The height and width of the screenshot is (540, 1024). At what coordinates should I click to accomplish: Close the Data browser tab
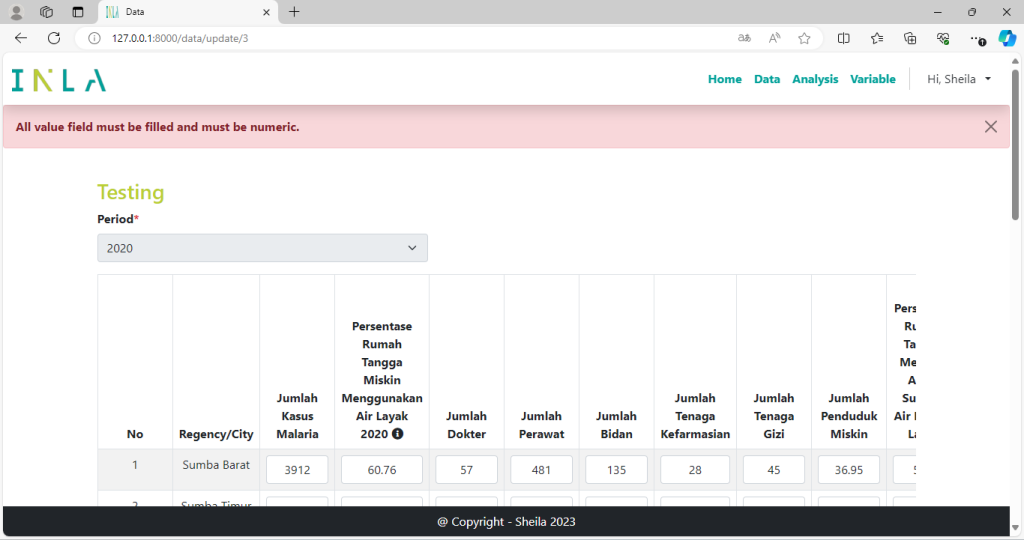click(266, 12)
